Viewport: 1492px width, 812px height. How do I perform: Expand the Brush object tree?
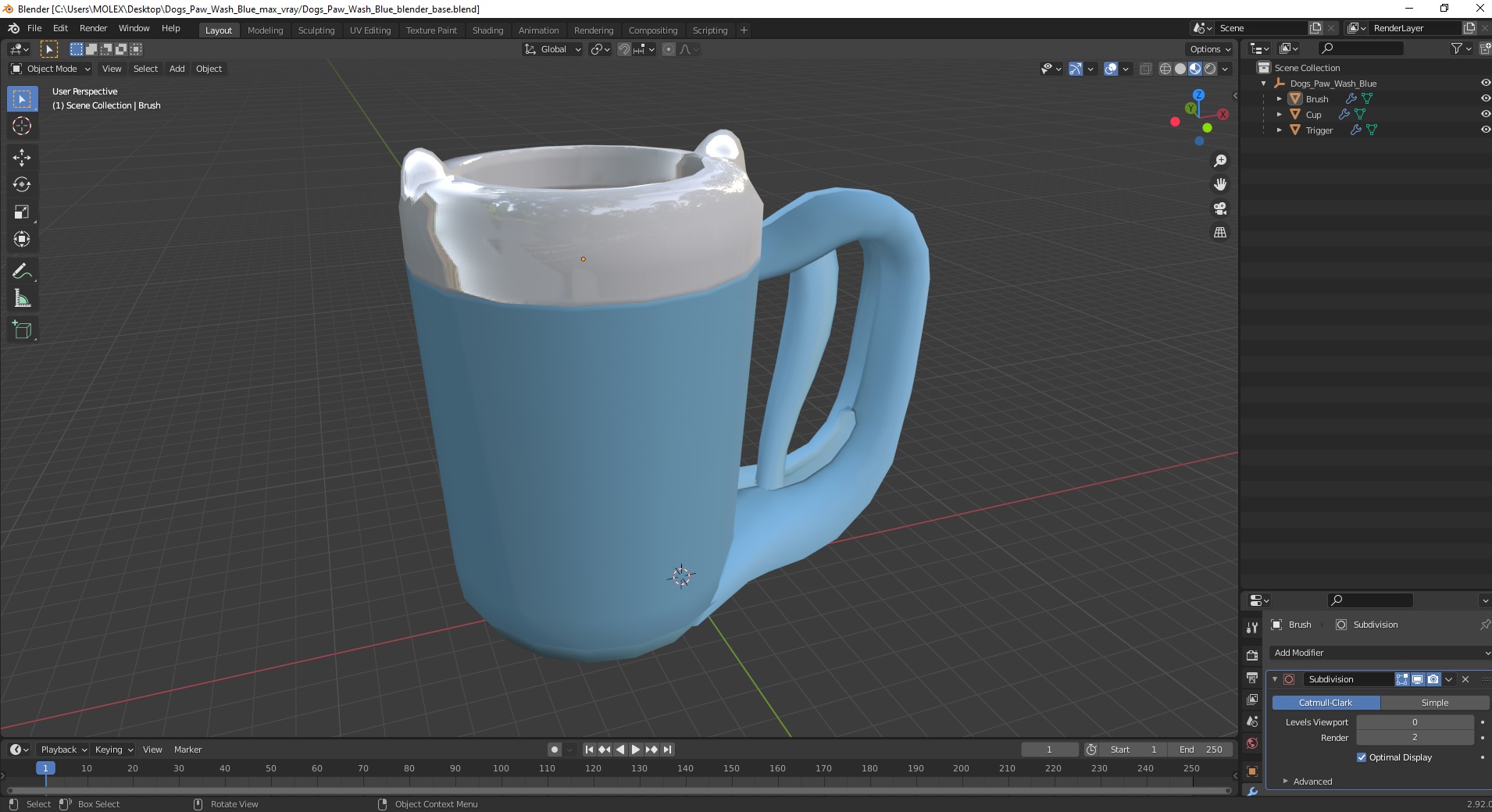click(x=1279, y=99)
